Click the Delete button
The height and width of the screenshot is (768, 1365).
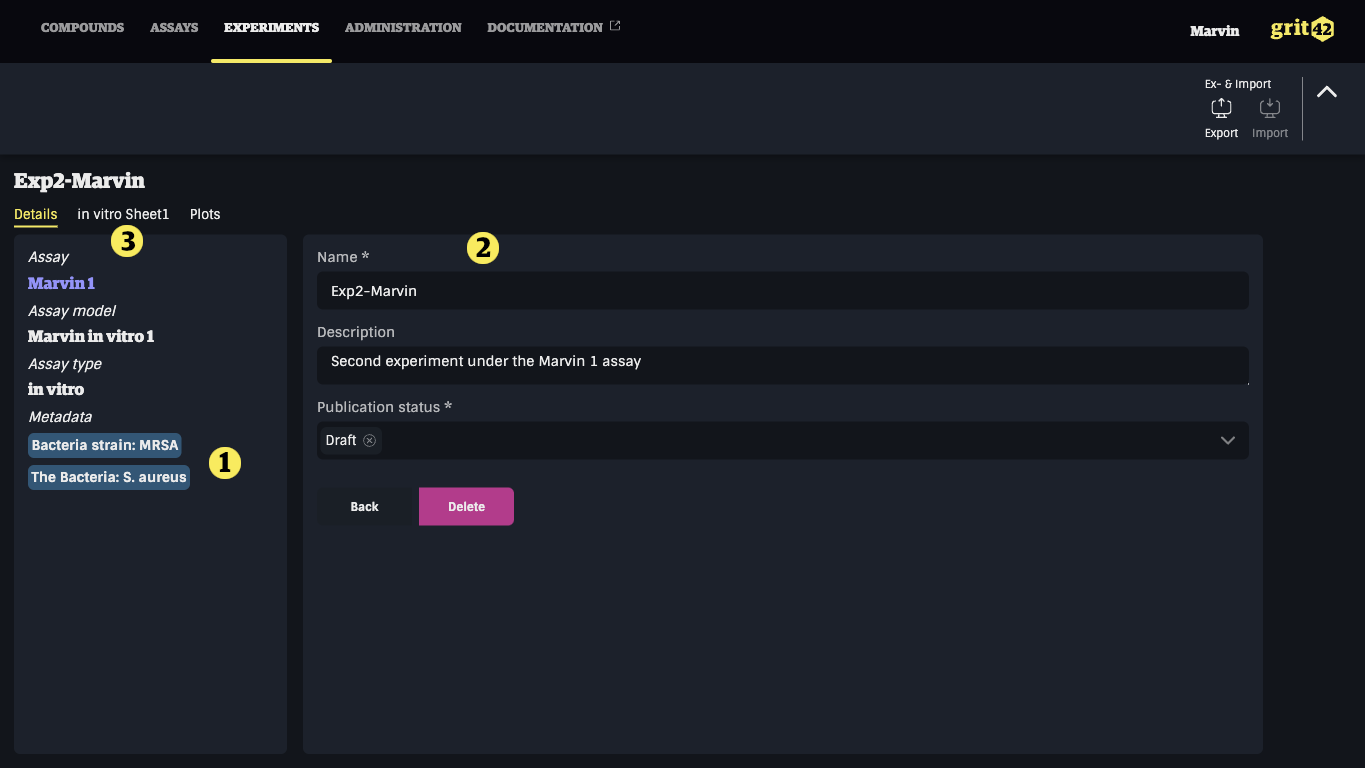pyautogui.click(x=466, y=507)
